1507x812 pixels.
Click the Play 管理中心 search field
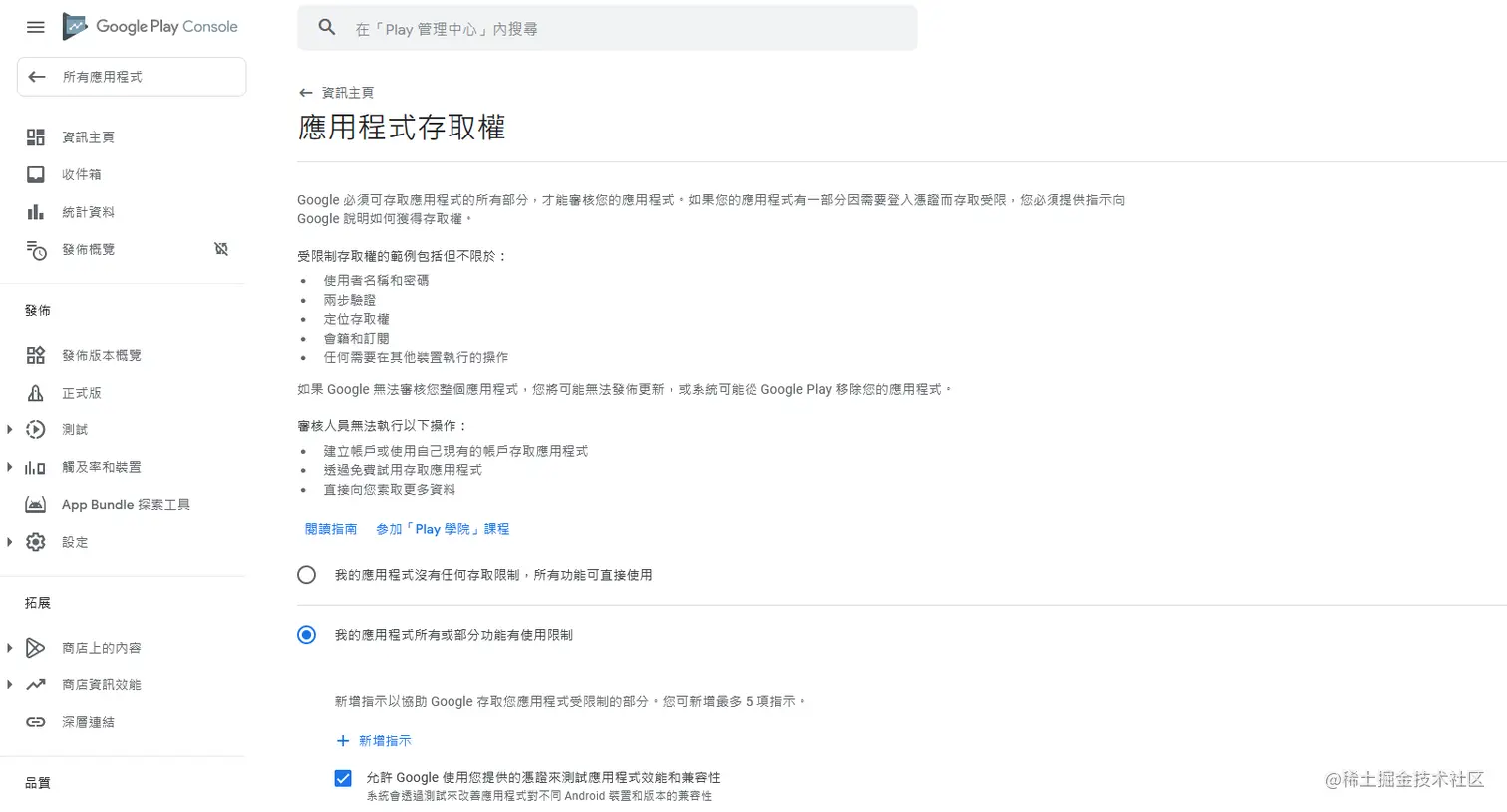607,28
